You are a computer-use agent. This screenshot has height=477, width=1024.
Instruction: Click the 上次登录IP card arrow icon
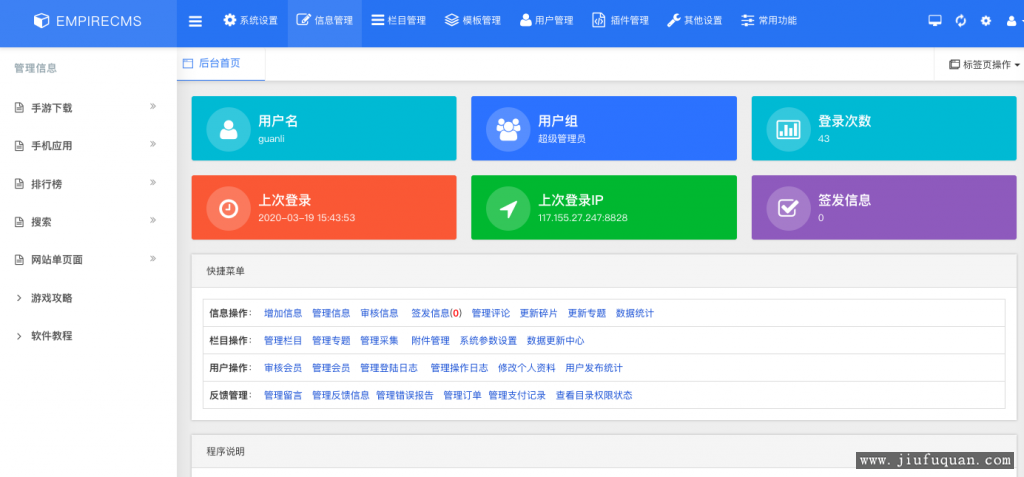[x=508, y=208]
